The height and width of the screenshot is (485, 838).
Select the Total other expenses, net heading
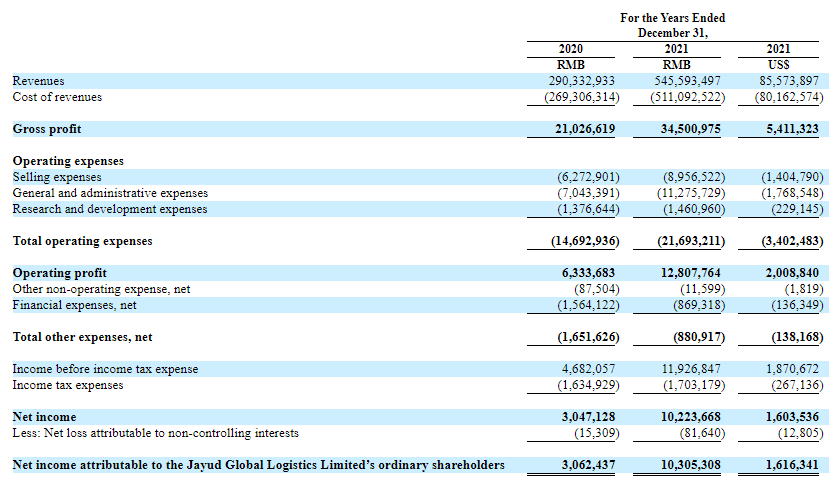[82, 337]
